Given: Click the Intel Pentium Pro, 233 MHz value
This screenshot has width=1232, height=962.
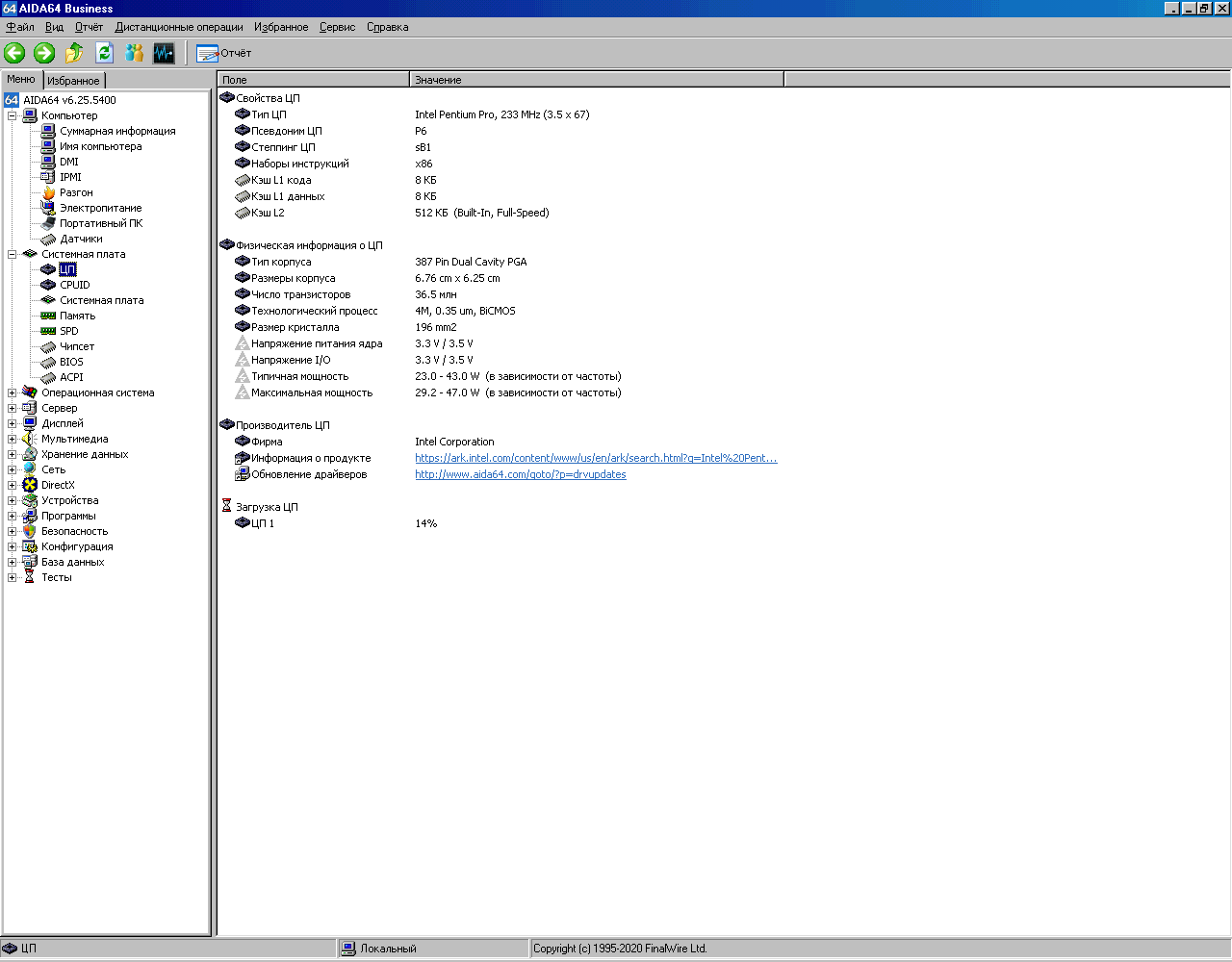Looking at the screenshot, I should [x=502, y=114].
